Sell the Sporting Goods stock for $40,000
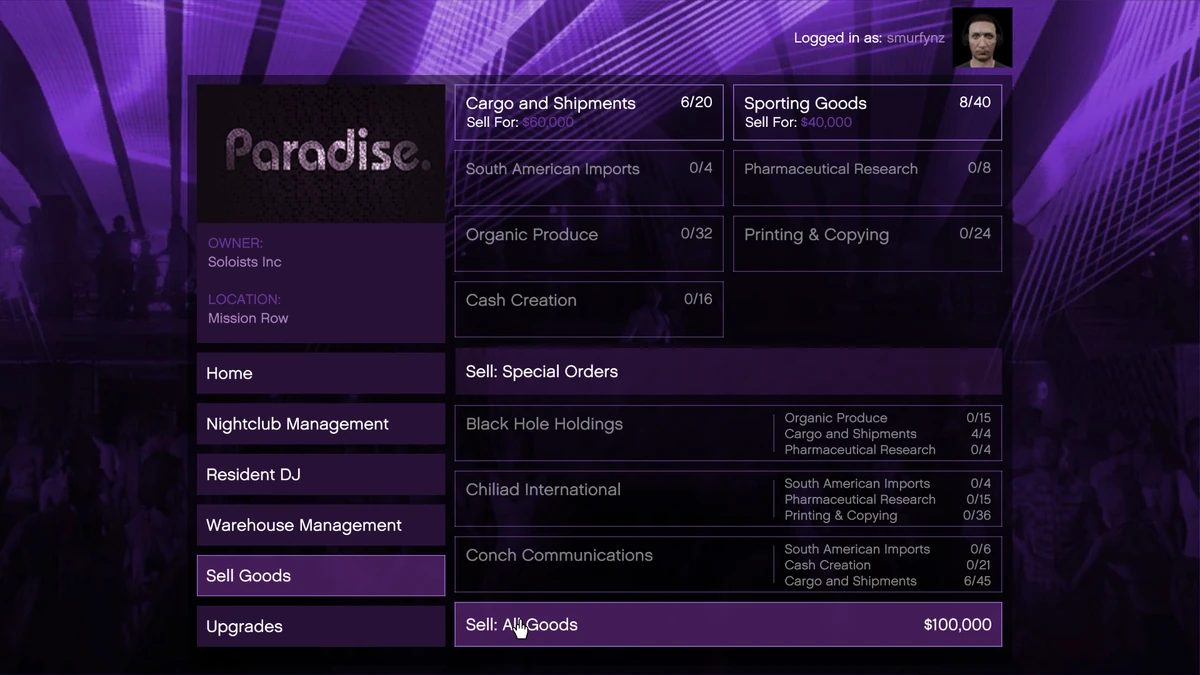This screenshot has width=1200, height=675. 866,112
